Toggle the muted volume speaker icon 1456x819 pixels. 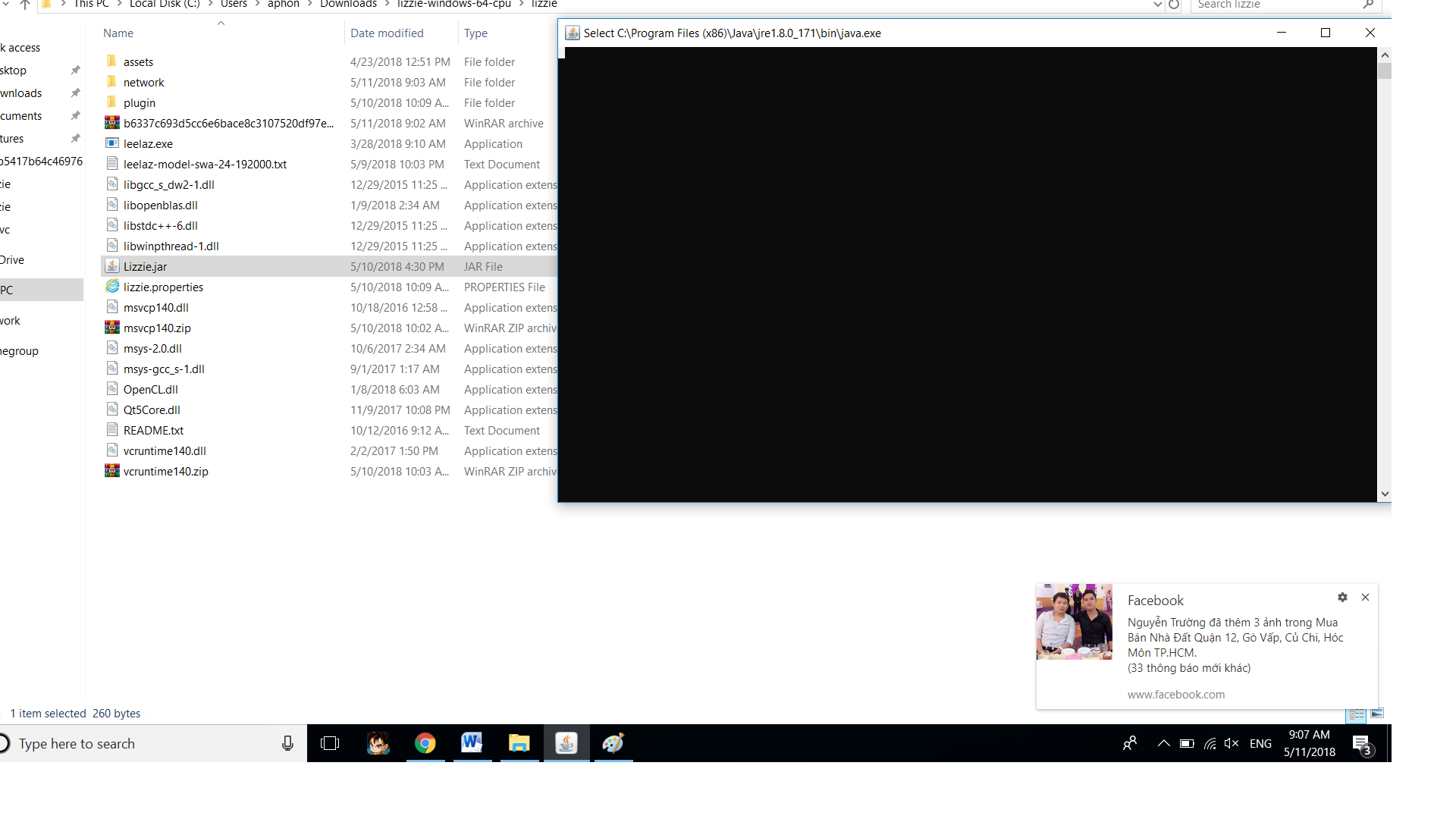1232,744
